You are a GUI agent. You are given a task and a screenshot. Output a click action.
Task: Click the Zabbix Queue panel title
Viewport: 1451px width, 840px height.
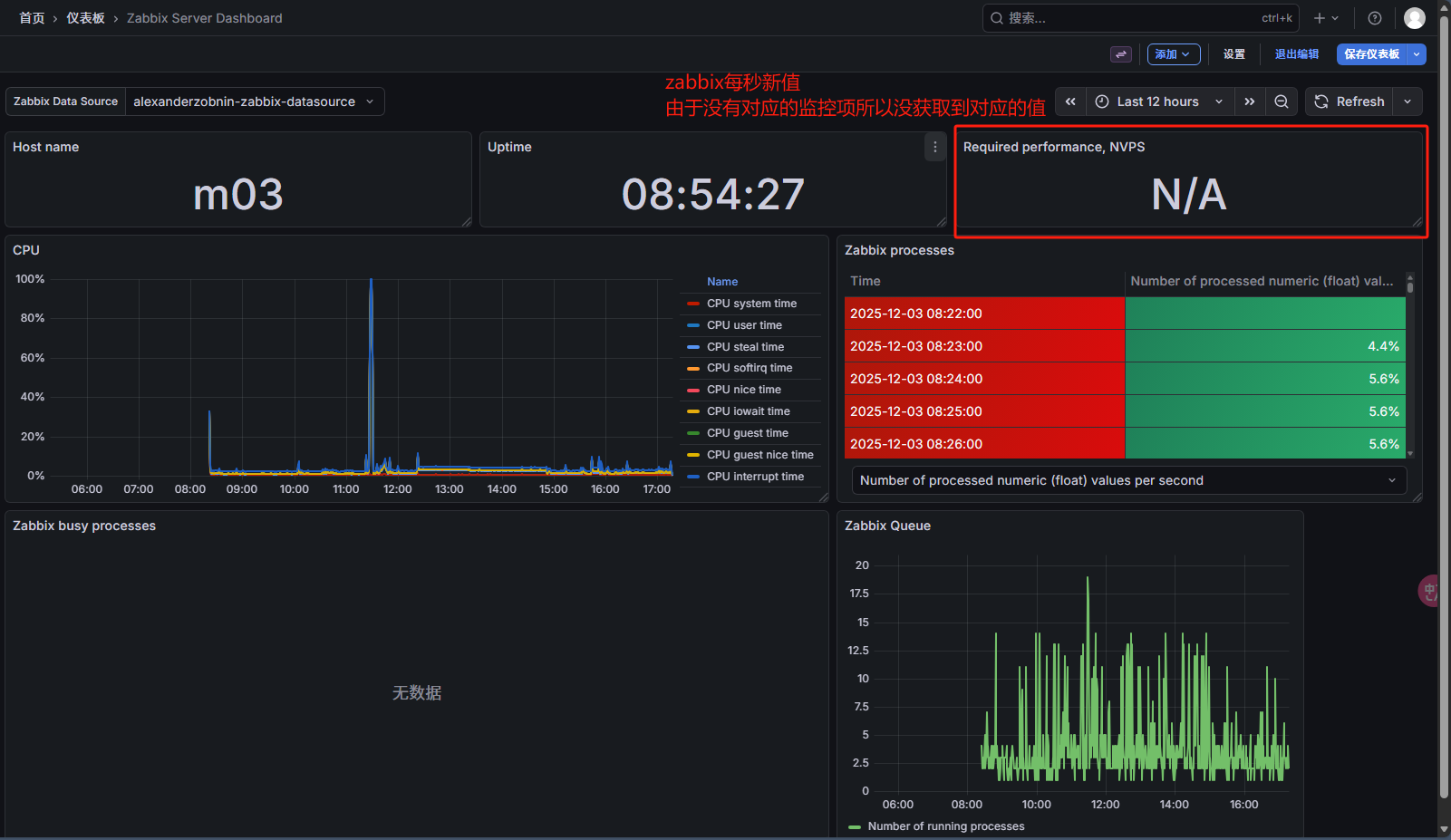(887, 526)
